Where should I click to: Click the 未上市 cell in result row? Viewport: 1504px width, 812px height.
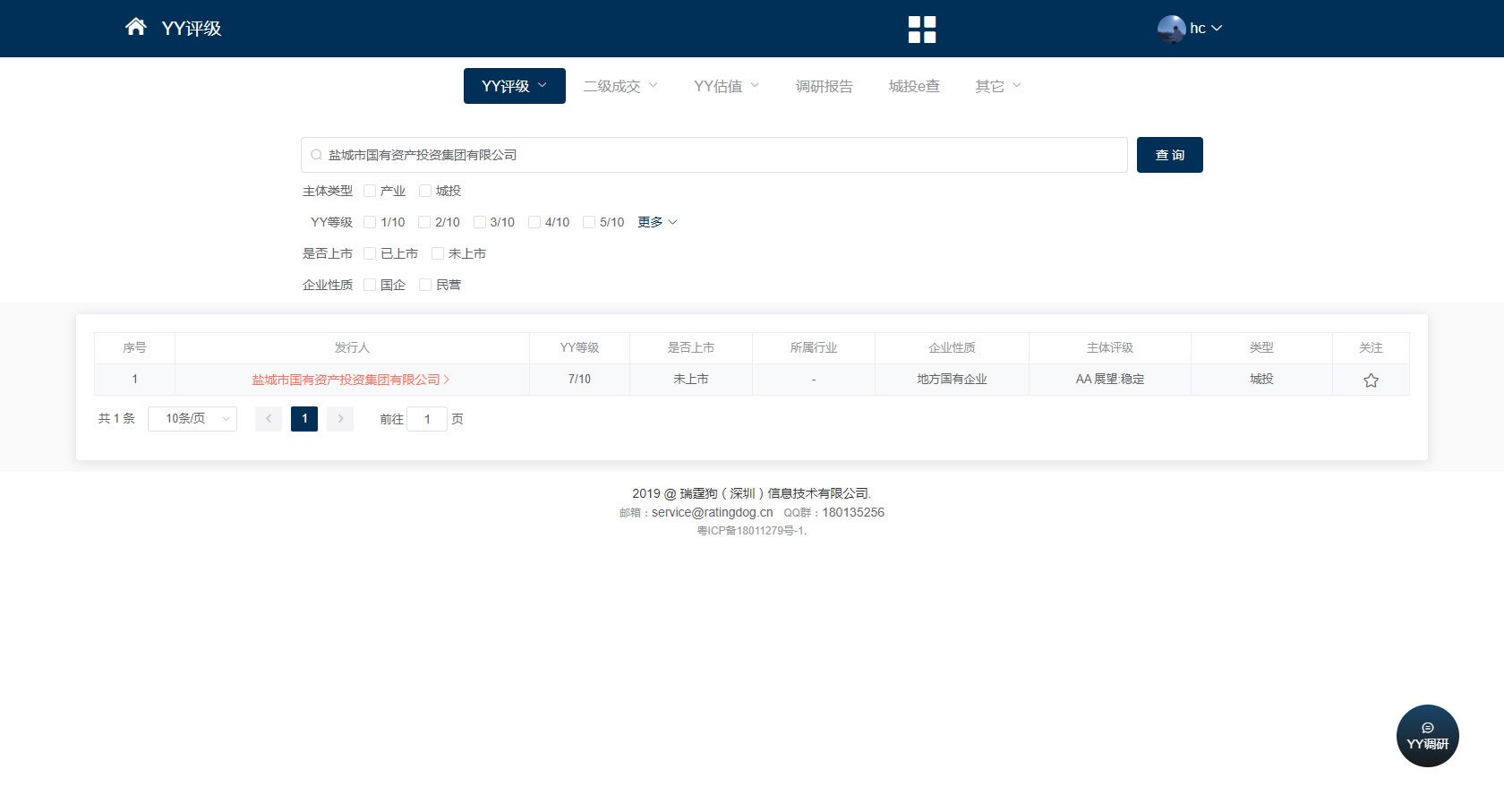point(690,380)
